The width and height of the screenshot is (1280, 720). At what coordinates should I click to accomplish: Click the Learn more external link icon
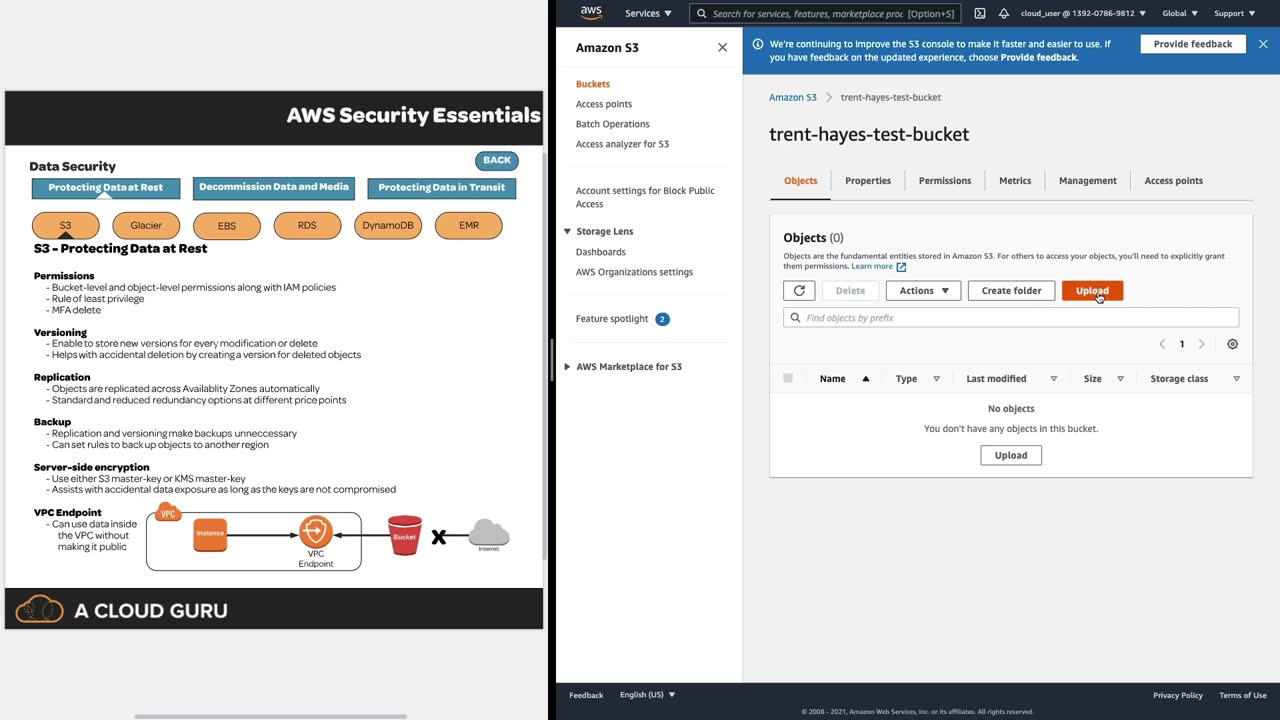point(901,267)
